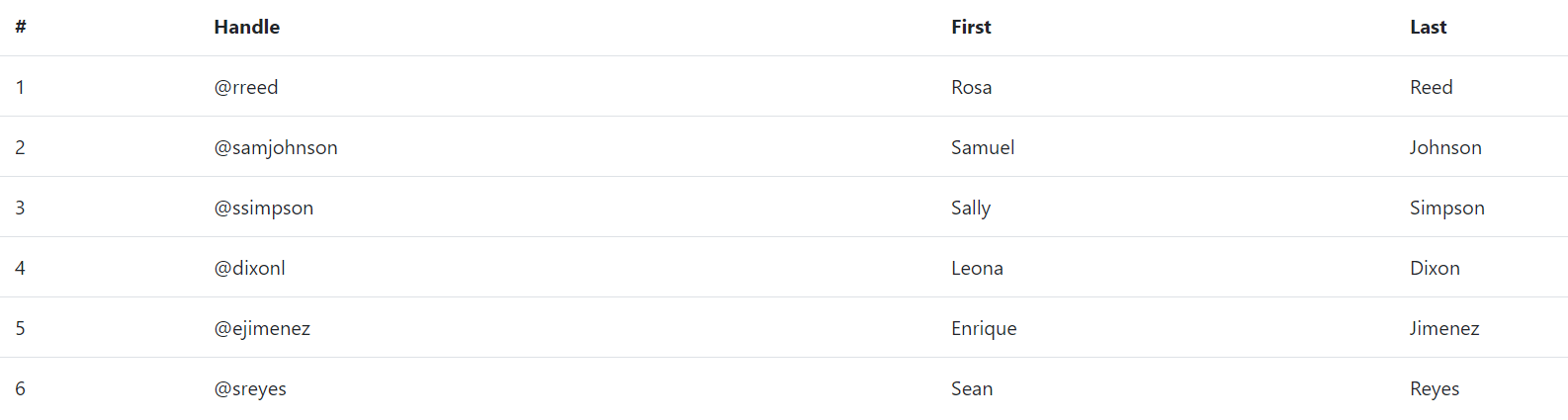
Task: Select the first name Sally cell
Action: (x=971, y=209)
